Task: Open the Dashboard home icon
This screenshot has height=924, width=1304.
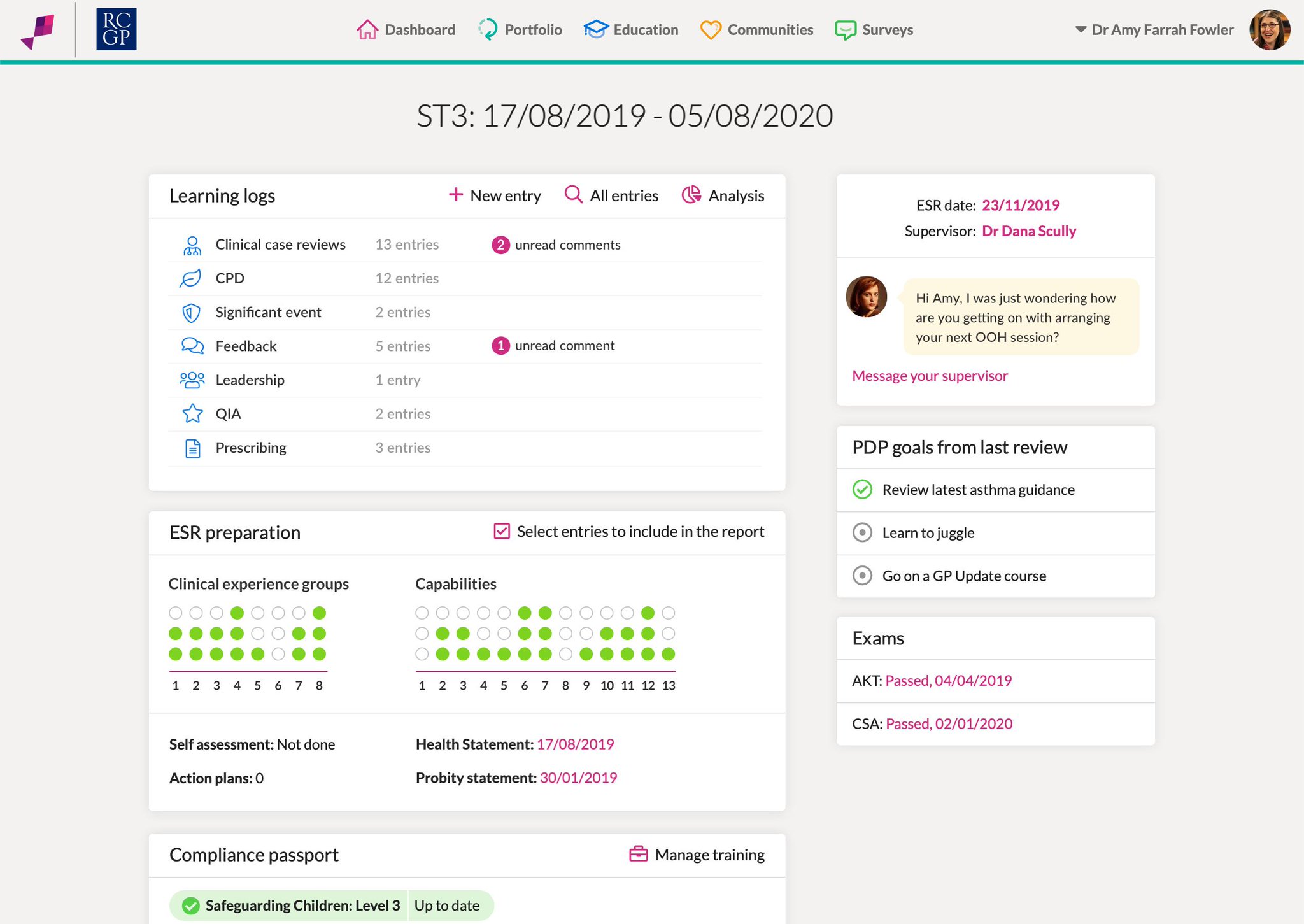Action: tap(367, 30)
